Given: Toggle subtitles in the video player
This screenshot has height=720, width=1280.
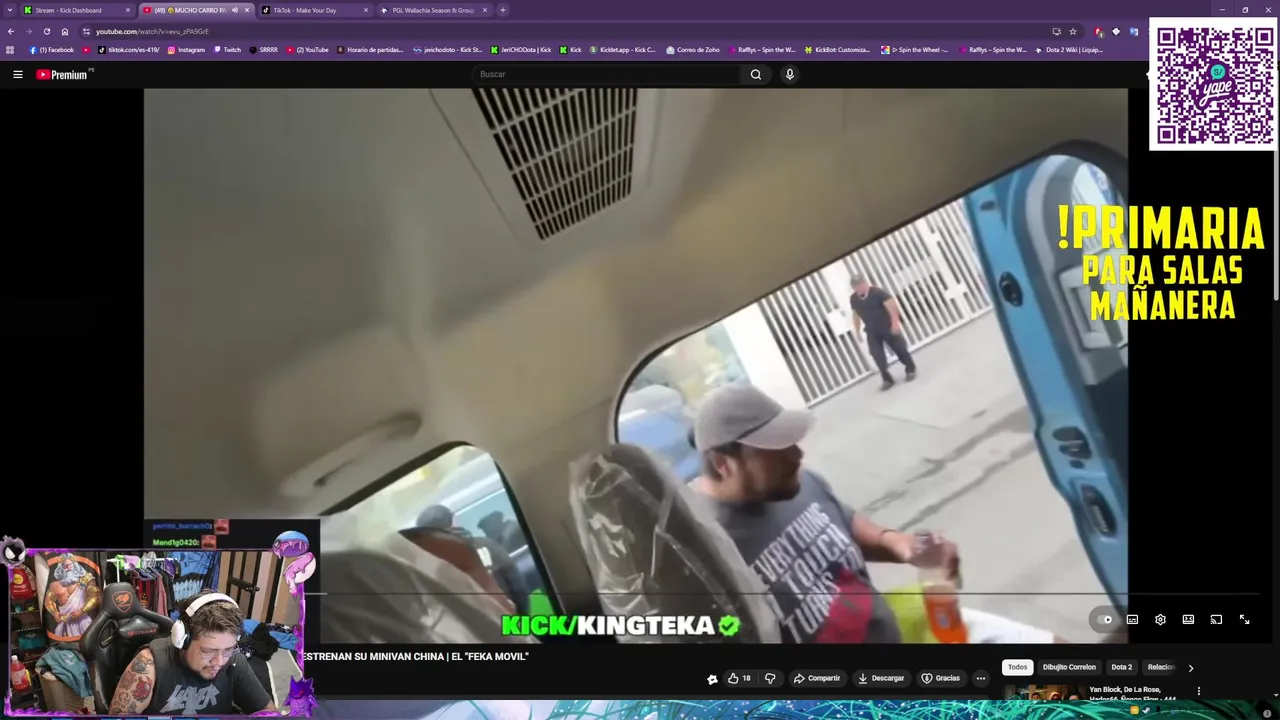Looking at the screenshot, I should coord(1132,619).
